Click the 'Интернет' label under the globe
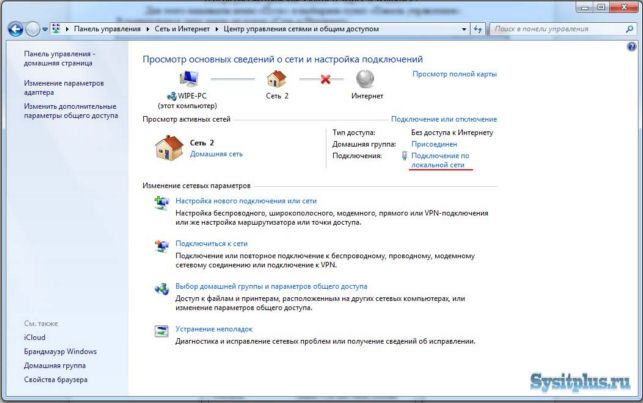 coord(367,96)
